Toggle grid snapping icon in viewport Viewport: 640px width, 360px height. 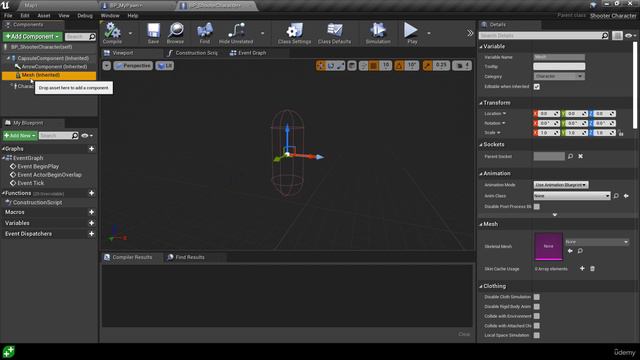(373, 65)
